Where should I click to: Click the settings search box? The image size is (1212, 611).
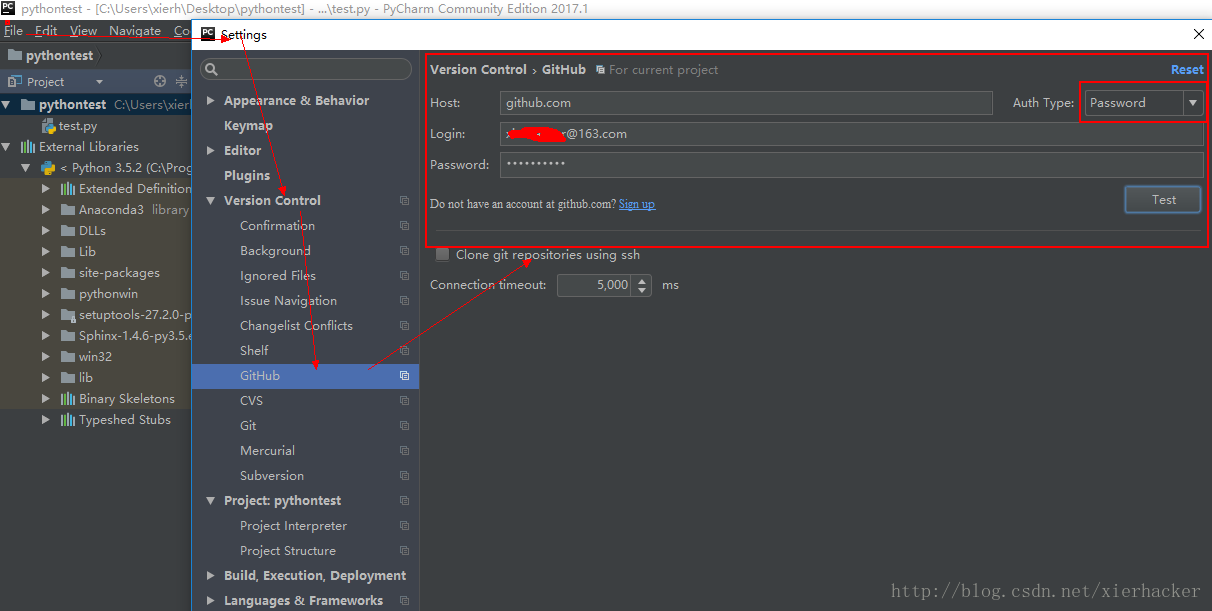pos(306,70)
